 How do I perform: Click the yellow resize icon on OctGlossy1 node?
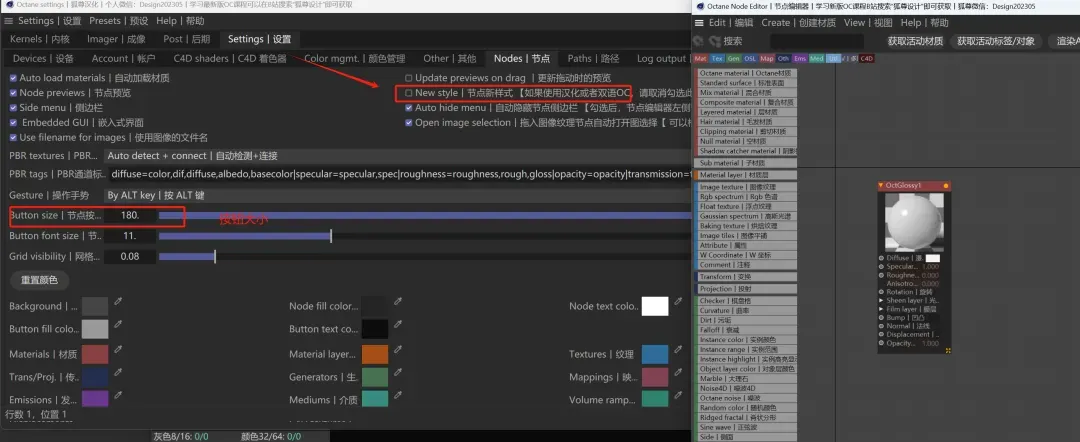coord(948,350)
